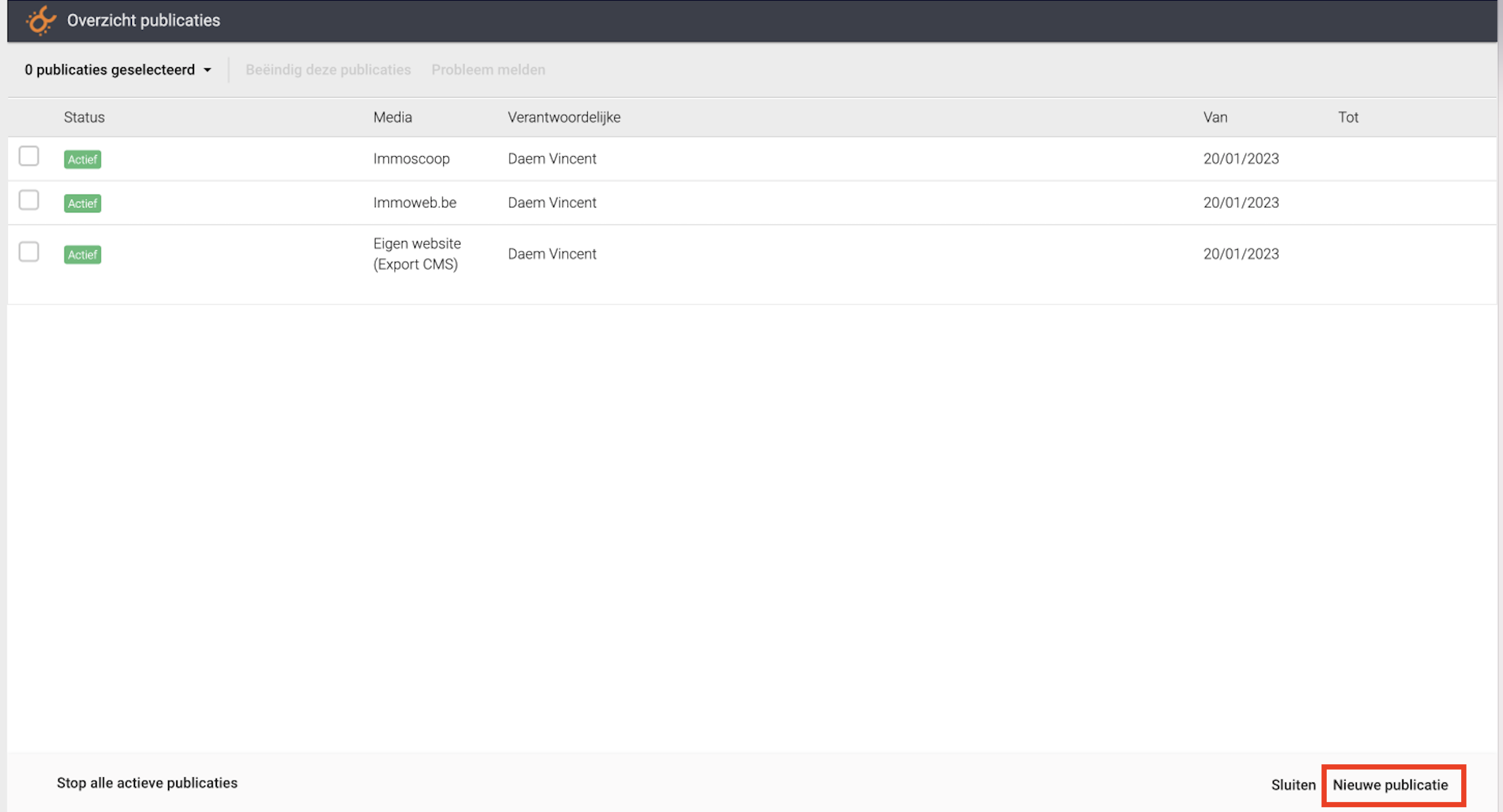This screenshot has height=812, width=1503.
Task: Click 'Stop alle actieve publicaties'
Action: pos(147,783)
